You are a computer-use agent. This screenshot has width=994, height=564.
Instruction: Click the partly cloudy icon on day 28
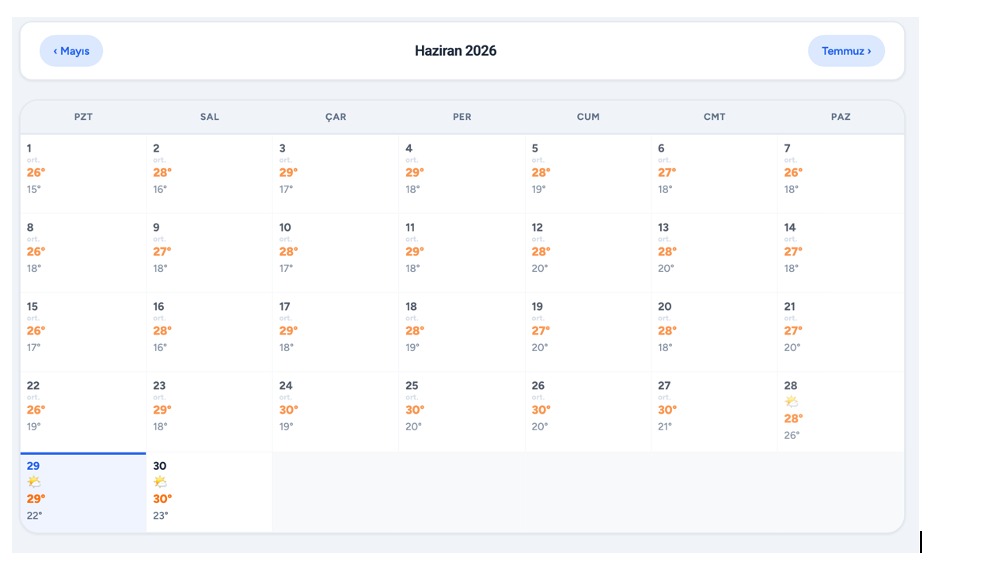coord(791,401)
